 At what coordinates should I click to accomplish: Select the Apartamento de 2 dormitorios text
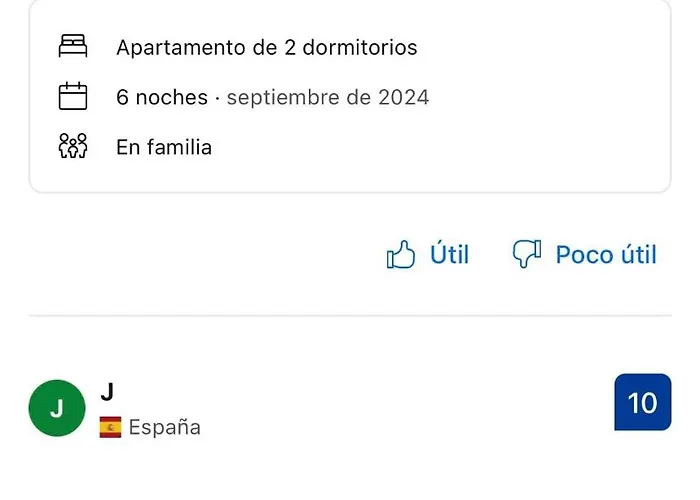(x=267, y=47)
